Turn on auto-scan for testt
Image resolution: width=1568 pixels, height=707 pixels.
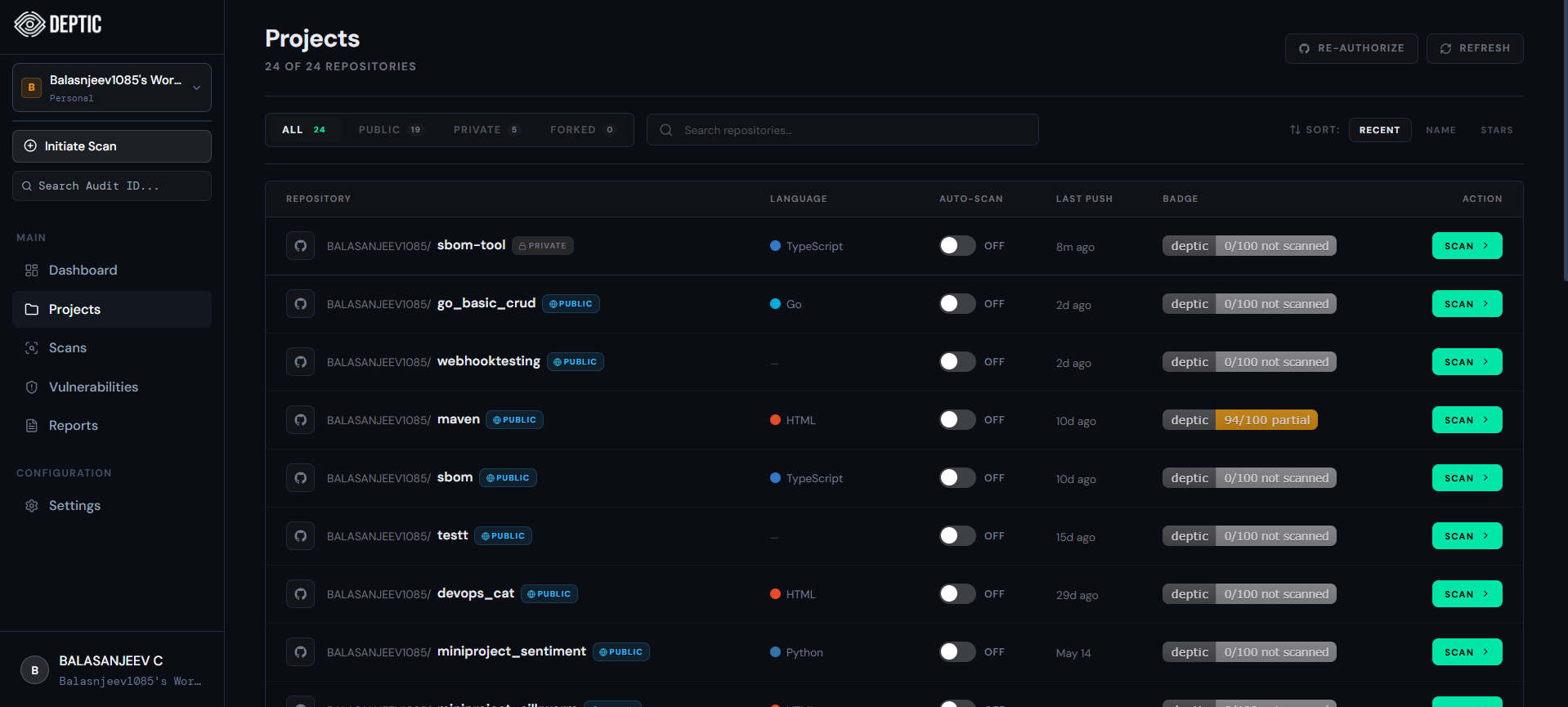[957, 536]
